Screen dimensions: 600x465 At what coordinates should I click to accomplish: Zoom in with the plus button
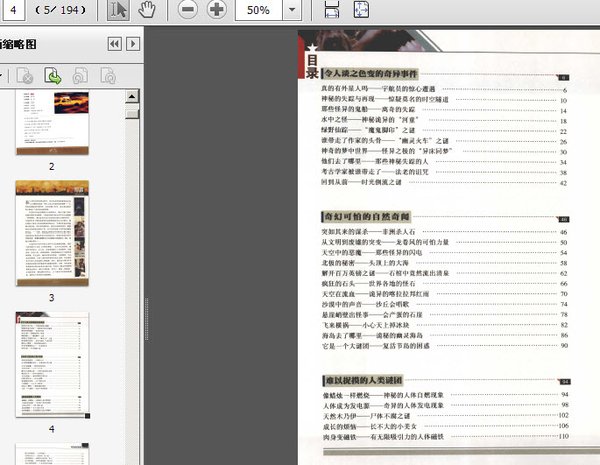pos(217,9)
